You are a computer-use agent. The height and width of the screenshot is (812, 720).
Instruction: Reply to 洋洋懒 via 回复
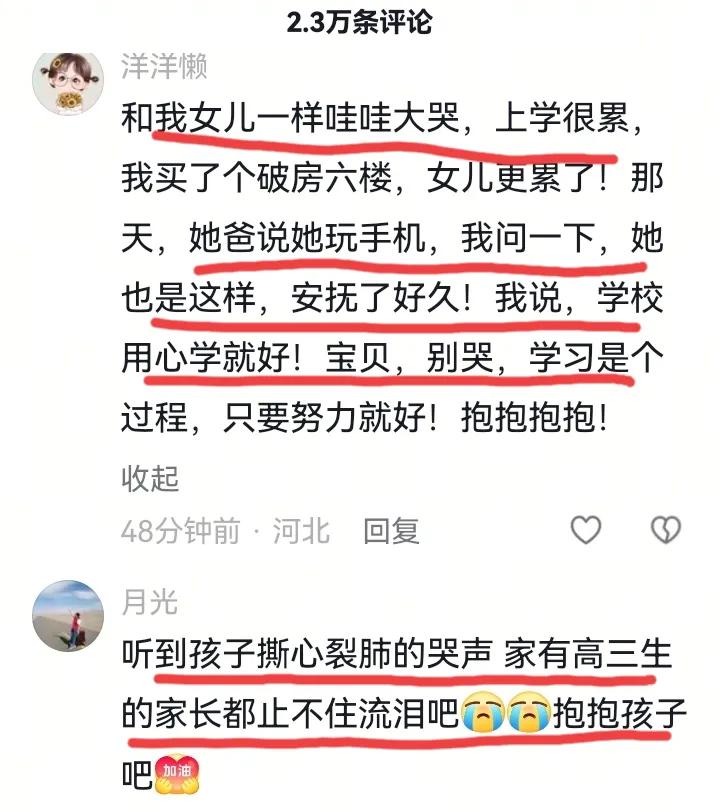[x=392, y=531]
